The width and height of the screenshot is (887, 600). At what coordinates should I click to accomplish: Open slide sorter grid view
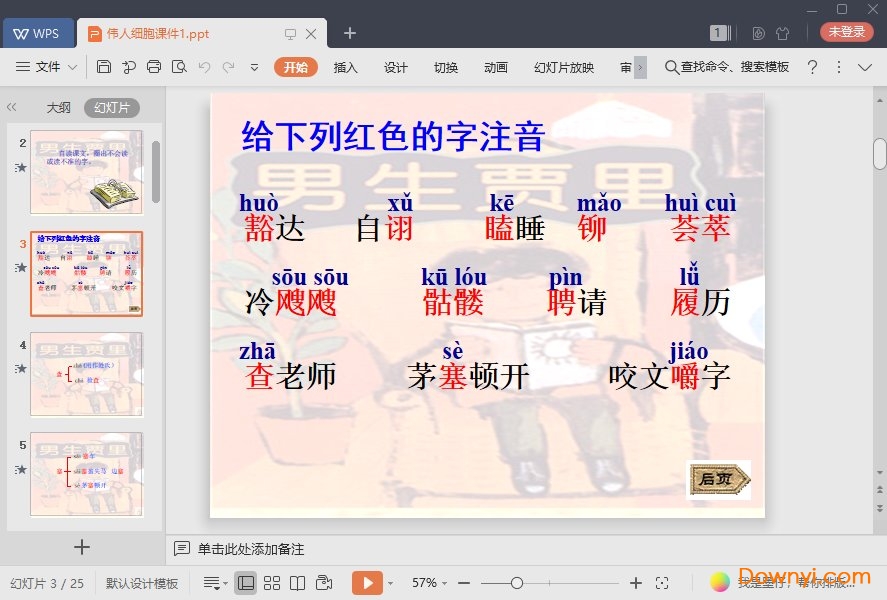tap(272, 583)
